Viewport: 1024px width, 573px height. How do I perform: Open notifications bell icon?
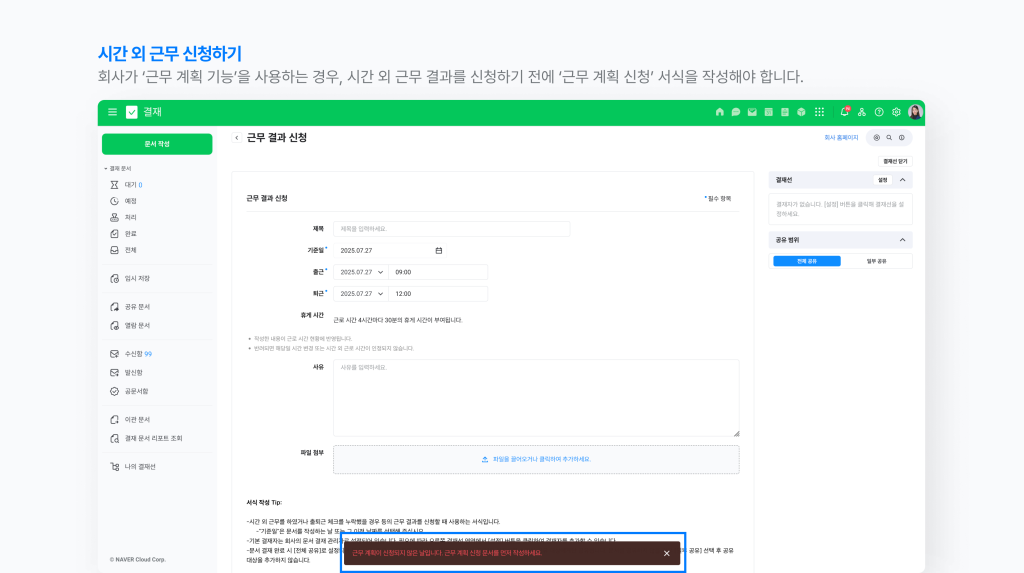[x=844, y=112]
